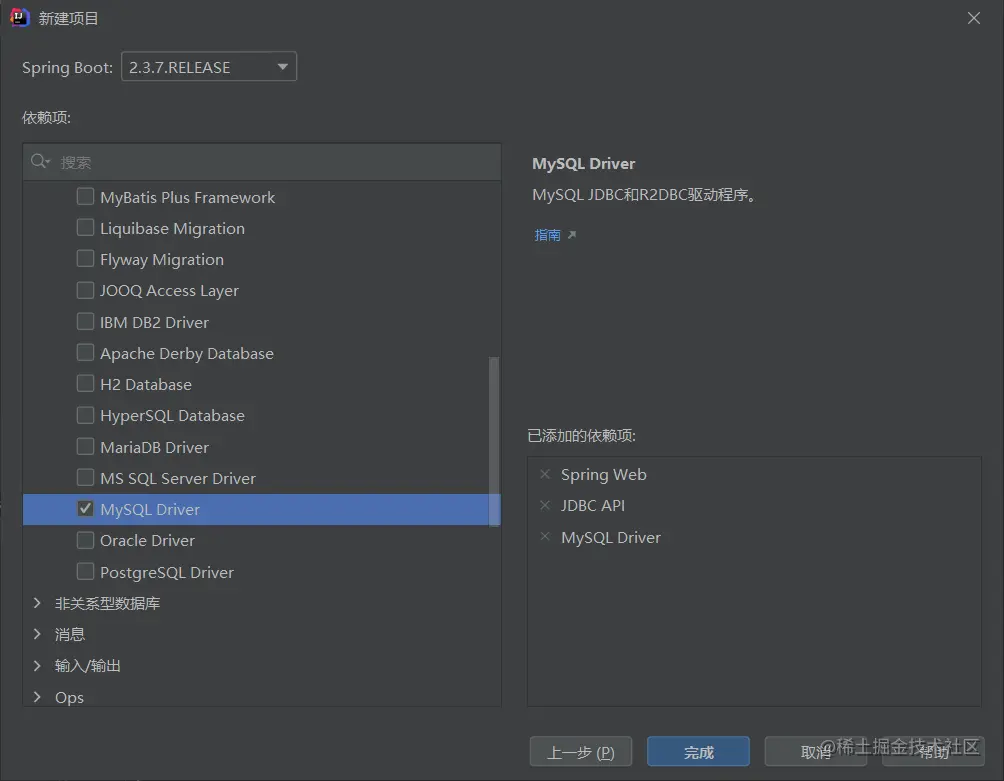Viewport: 1004px width, 781px height.
Task: Select the Ops tree row label
Action: tap(69, 697)
